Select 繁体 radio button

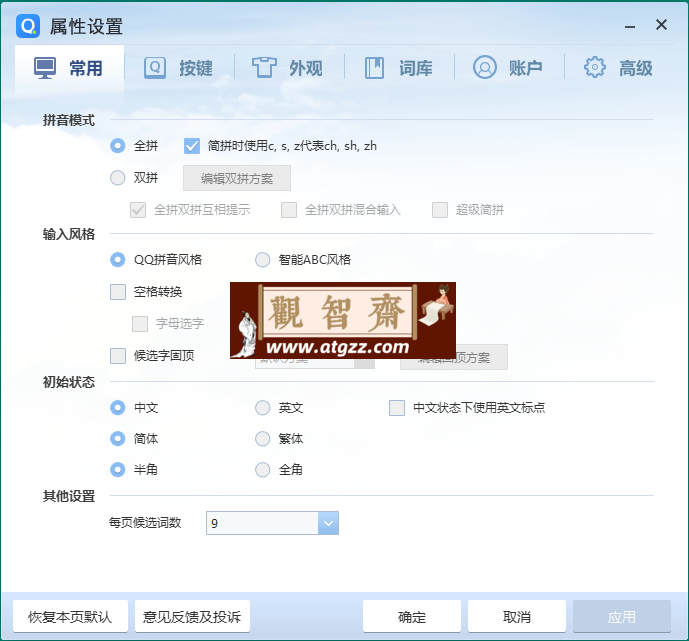263,438
